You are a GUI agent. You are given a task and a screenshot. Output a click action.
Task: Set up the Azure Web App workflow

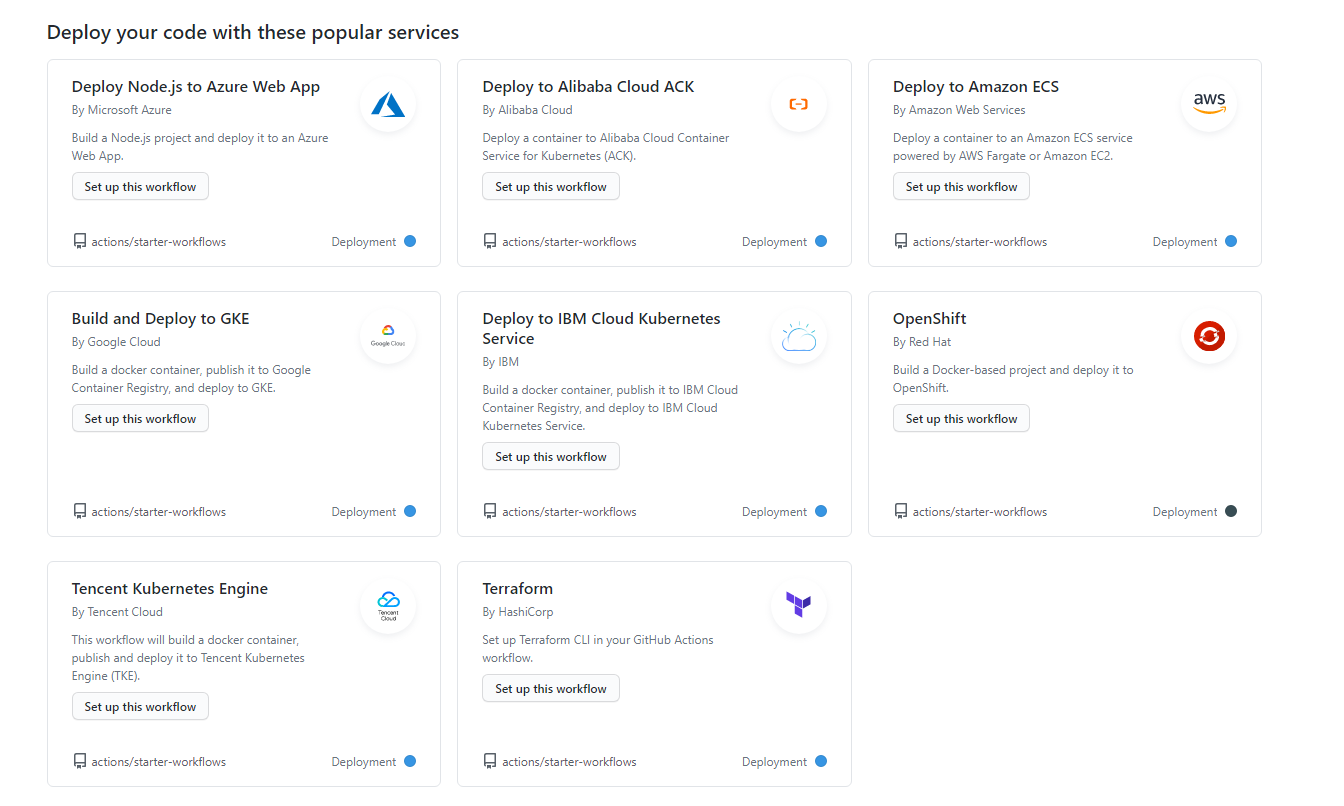tap(140, 187)
